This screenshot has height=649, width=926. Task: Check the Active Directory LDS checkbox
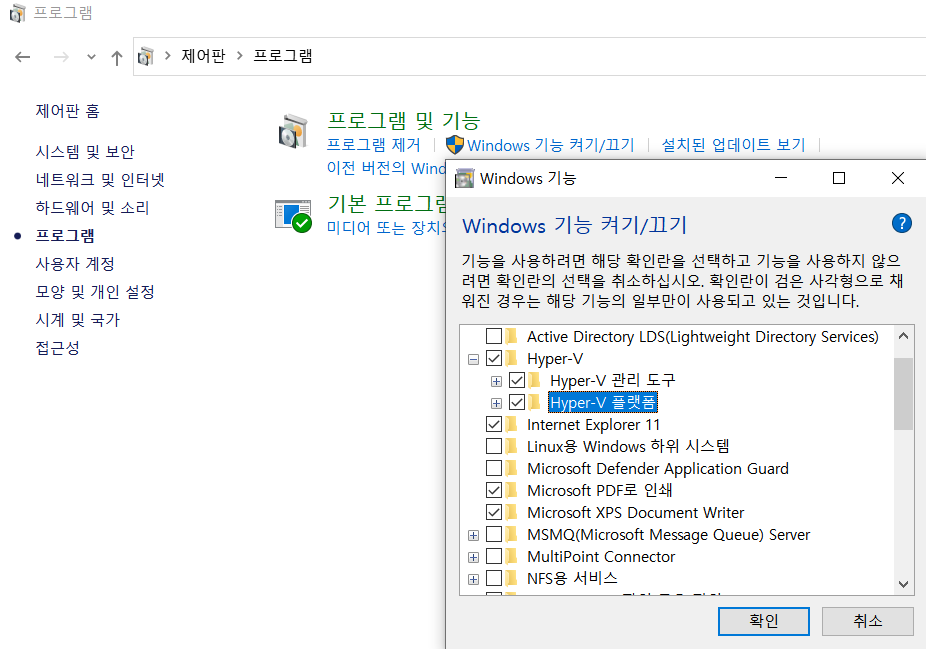(x=494, y=336)
